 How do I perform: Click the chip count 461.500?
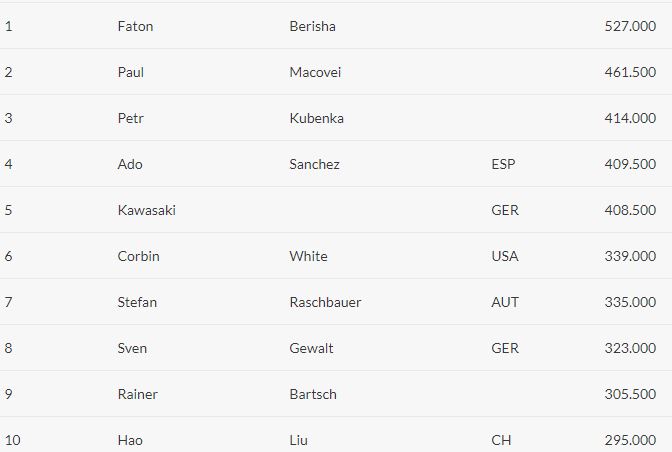pos(630,72)
